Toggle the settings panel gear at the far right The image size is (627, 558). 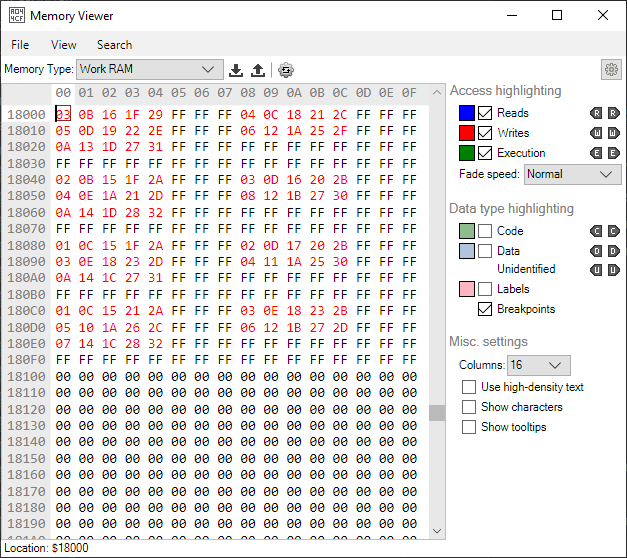click(611, 70)
